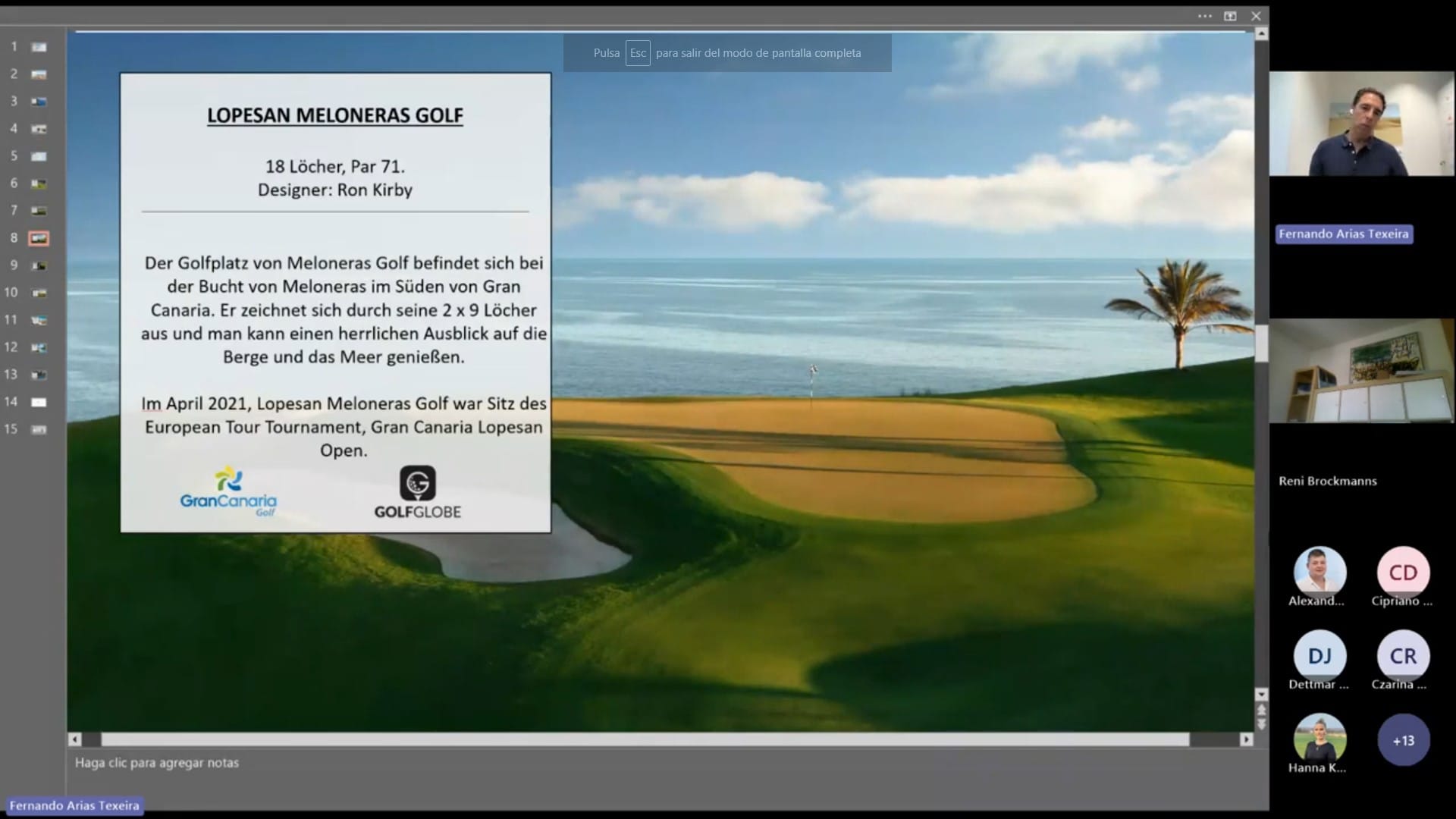Select slide 14 thumbnail
Screen dimensions: 1456x819
coord(39,402)
